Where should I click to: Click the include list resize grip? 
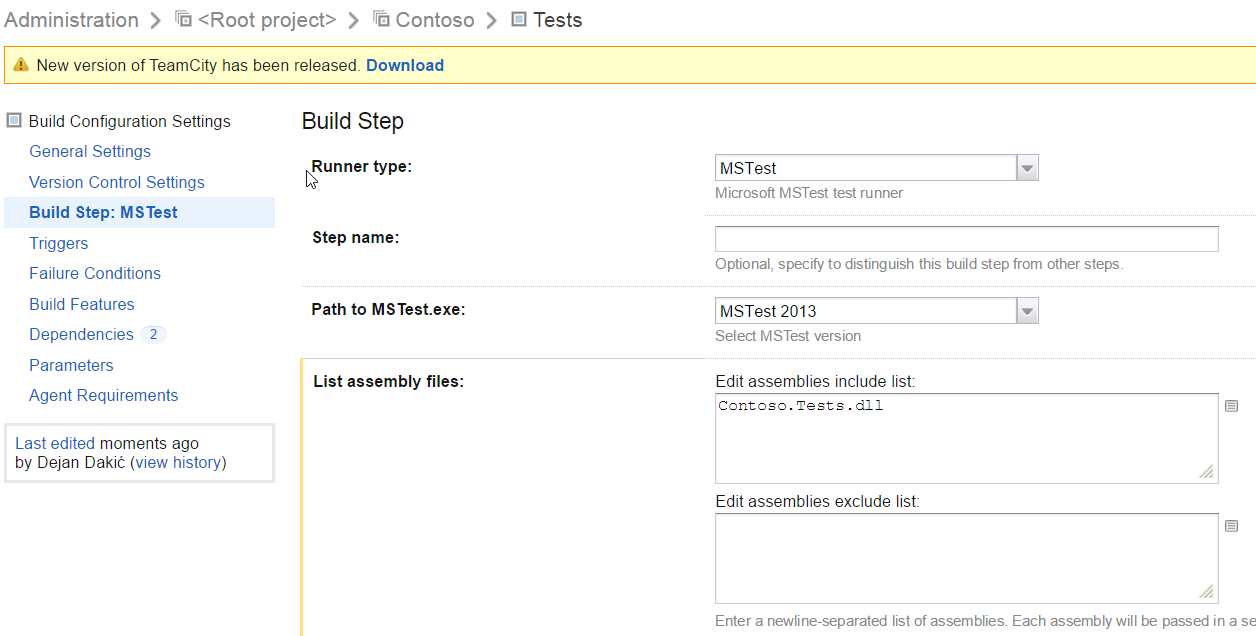pyautogui.click(x=1207, y=472)
